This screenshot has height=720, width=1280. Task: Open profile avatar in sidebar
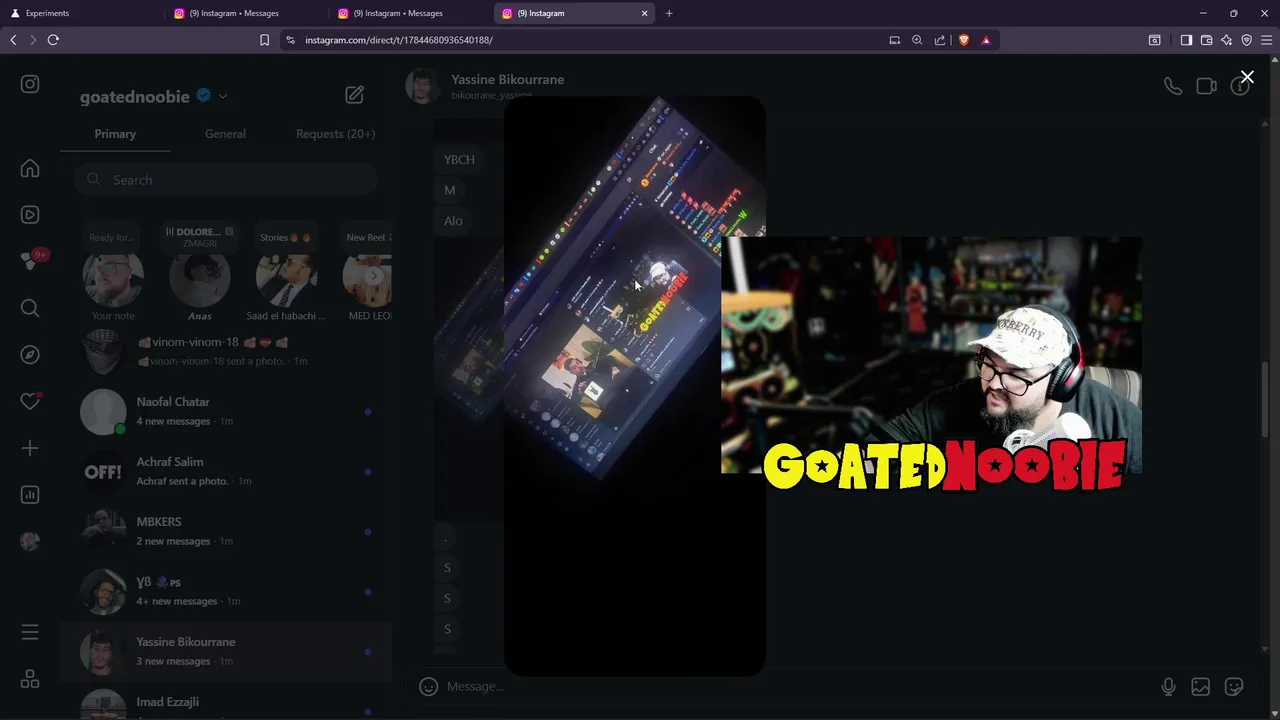pyautogui.click(x=30, y=541)
